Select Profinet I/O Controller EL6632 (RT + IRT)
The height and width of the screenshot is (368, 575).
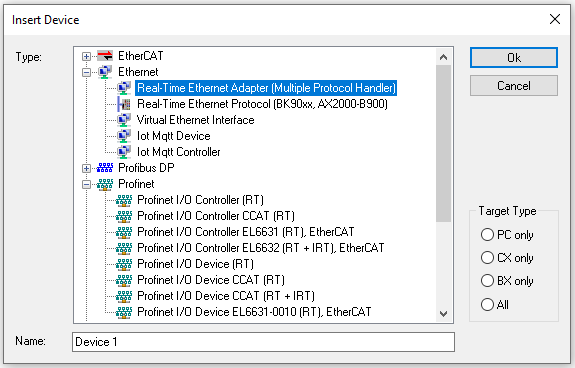(261, 248)
